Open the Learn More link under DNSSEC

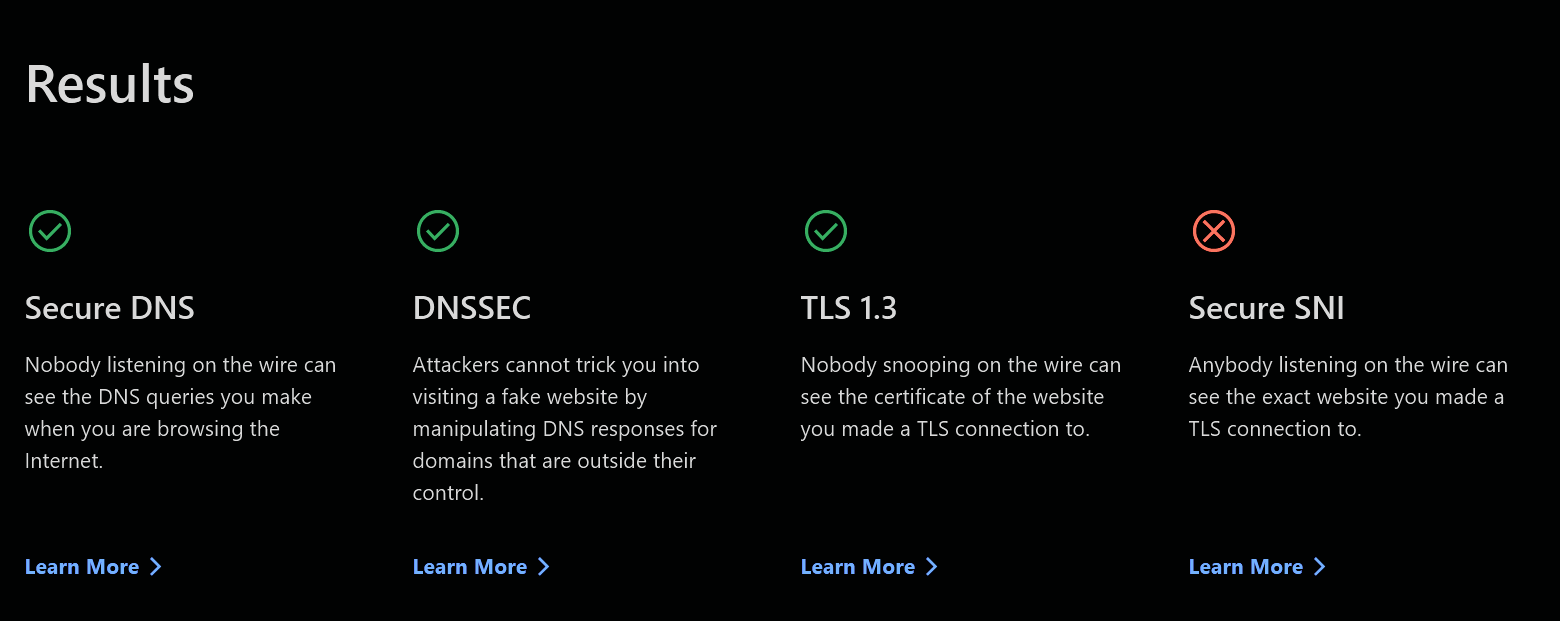point(470,567)
